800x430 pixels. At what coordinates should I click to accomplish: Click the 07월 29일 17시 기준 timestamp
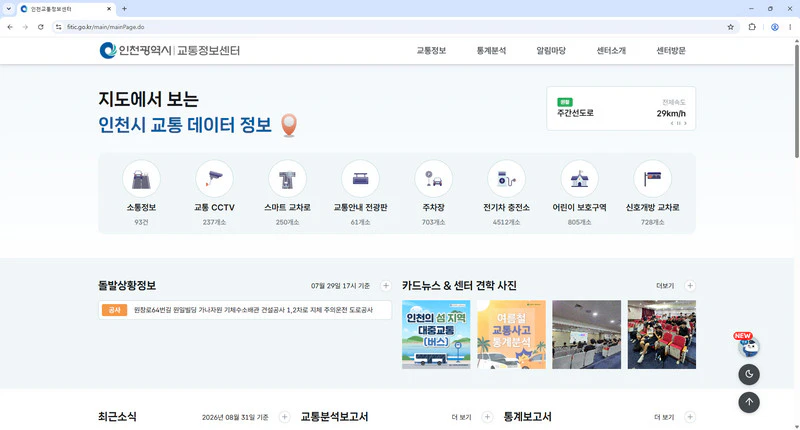click(340, 286)
